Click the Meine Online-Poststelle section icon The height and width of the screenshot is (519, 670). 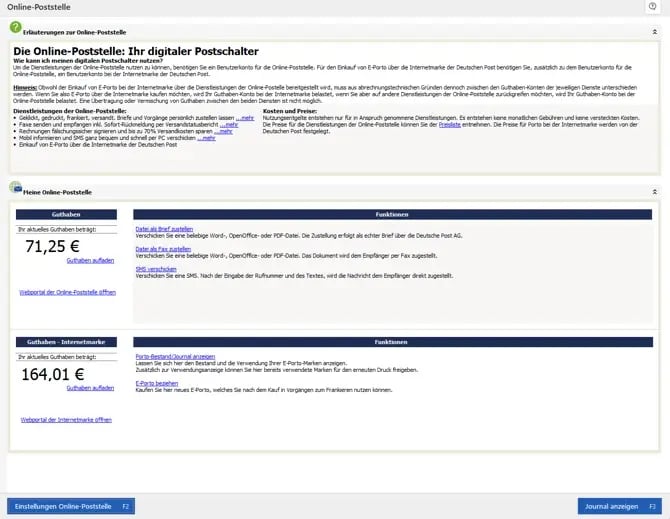(x=16, y=188)
